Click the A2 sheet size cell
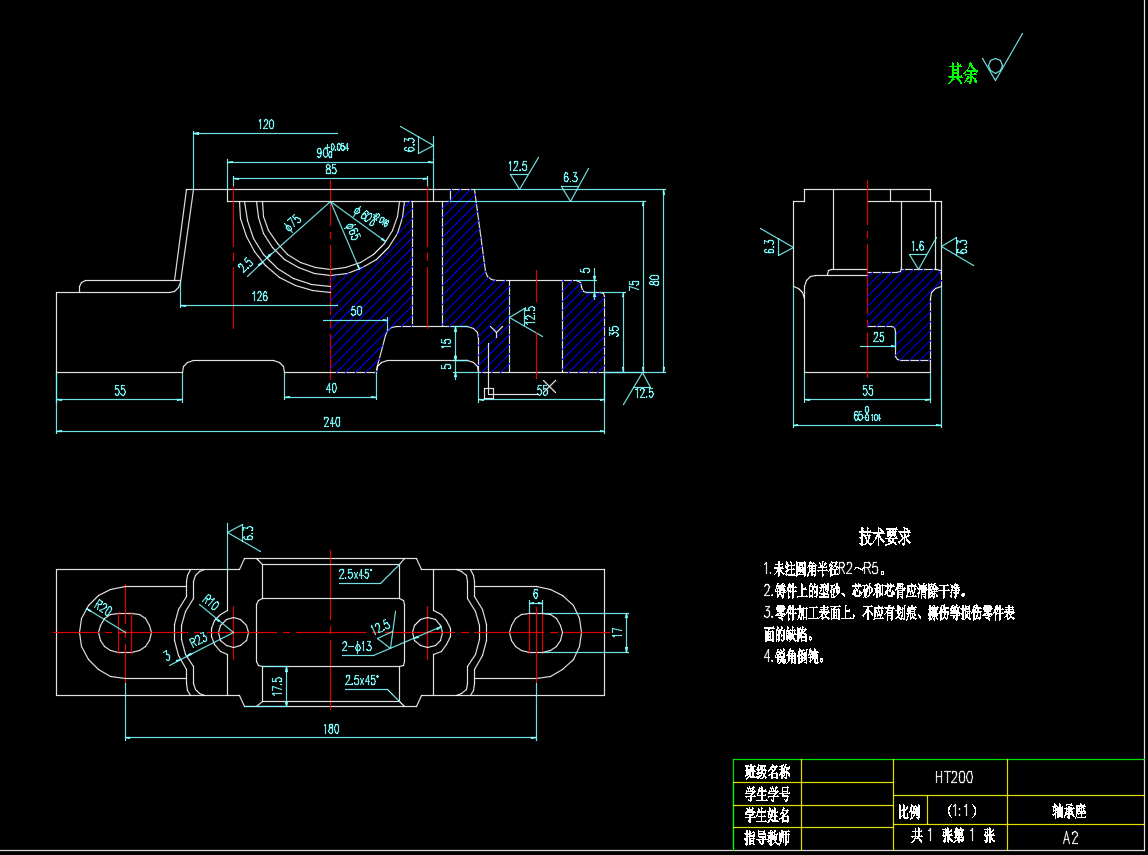The height and width of the screenshot is (855, 1148). (x=1070, y=837)
